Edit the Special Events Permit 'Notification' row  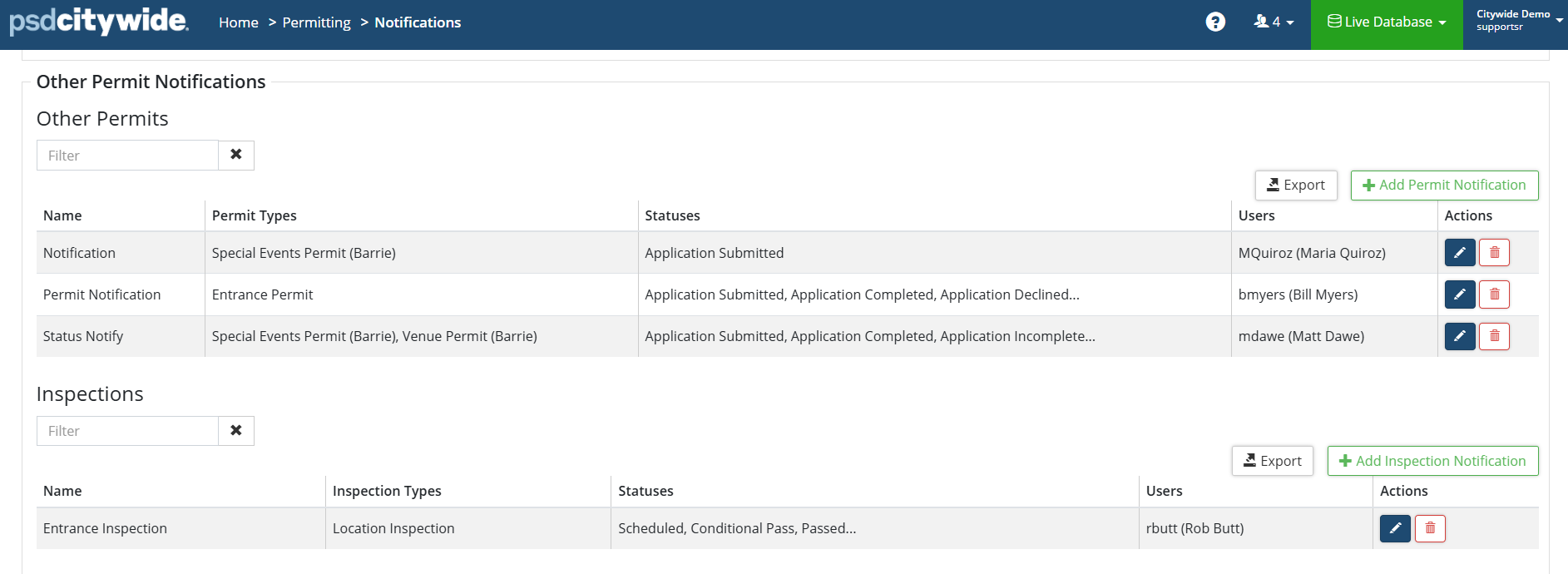[x=1459, y=253]
